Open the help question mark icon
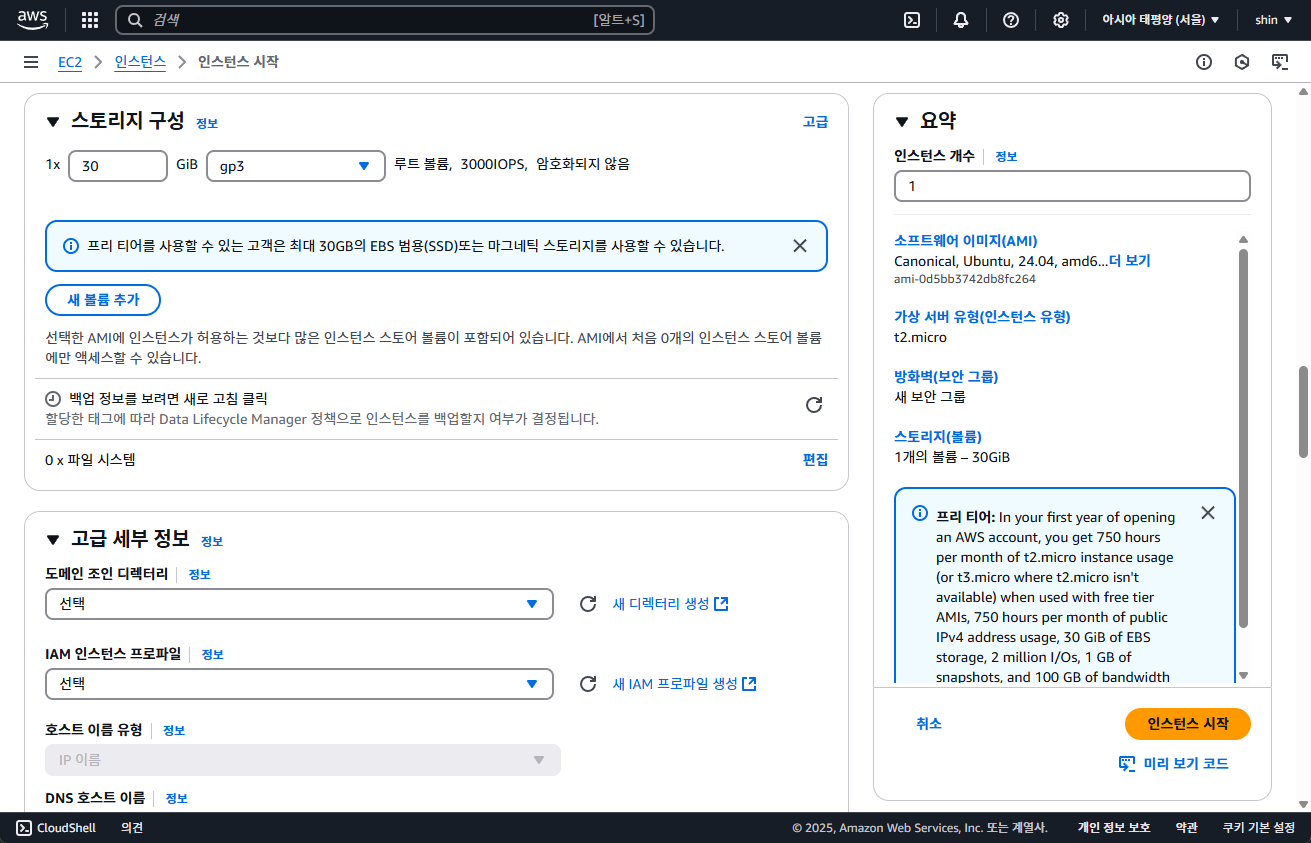1311x843 pixels. tap(1011, 20)
